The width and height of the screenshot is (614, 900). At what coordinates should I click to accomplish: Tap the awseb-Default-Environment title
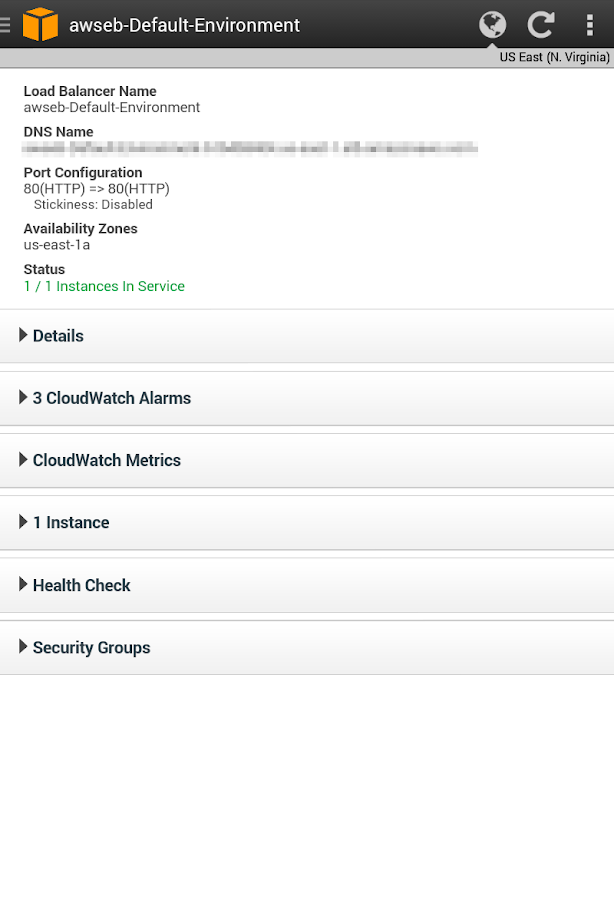coord(184,25)
